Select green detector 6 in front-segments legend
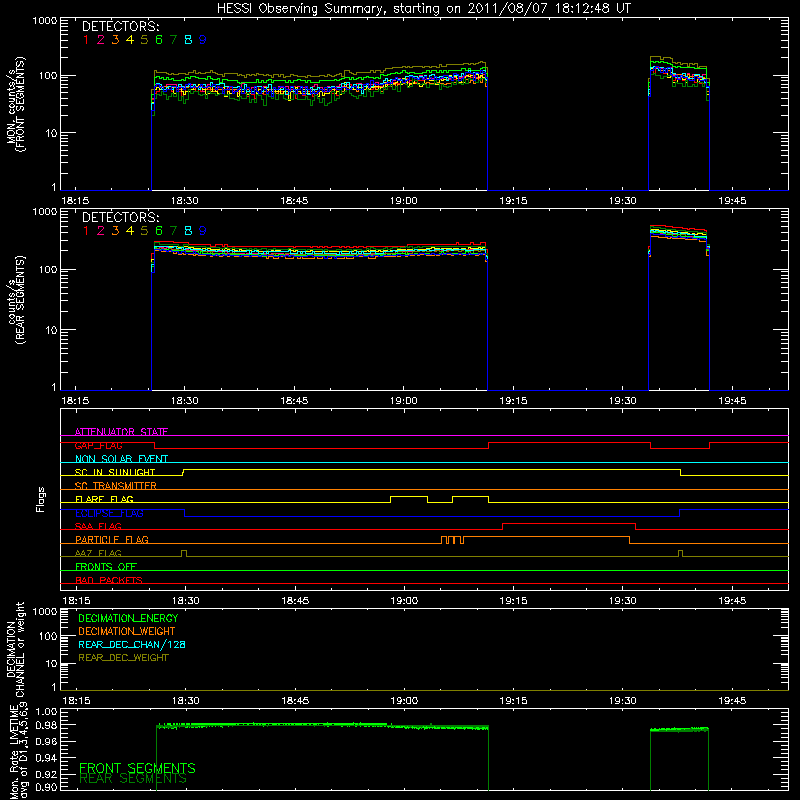Image resolution: width=800 pixels, height=800 pixels. tap(159, 40)
